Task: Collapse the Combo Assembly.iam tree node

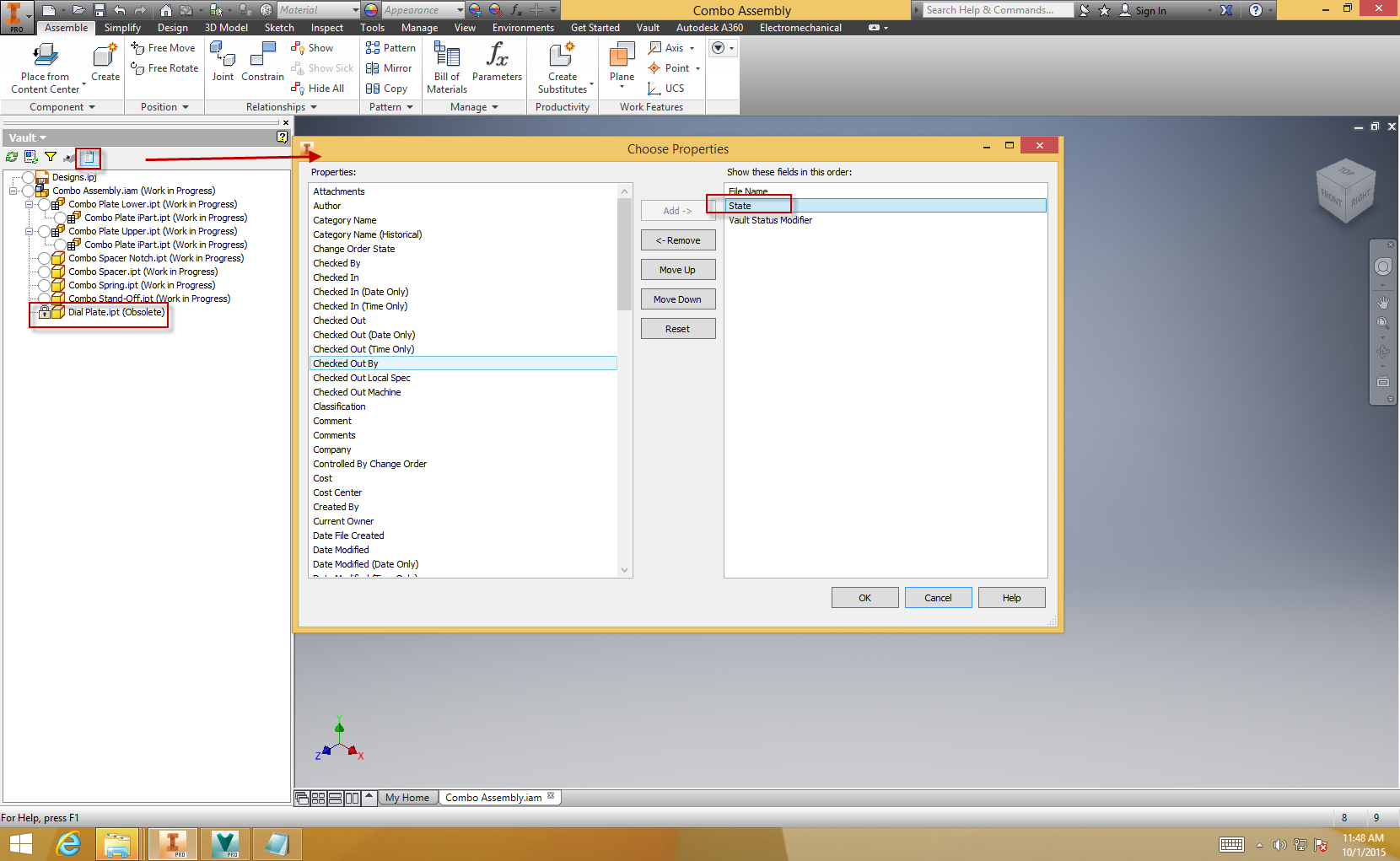Action: [13, 191]
